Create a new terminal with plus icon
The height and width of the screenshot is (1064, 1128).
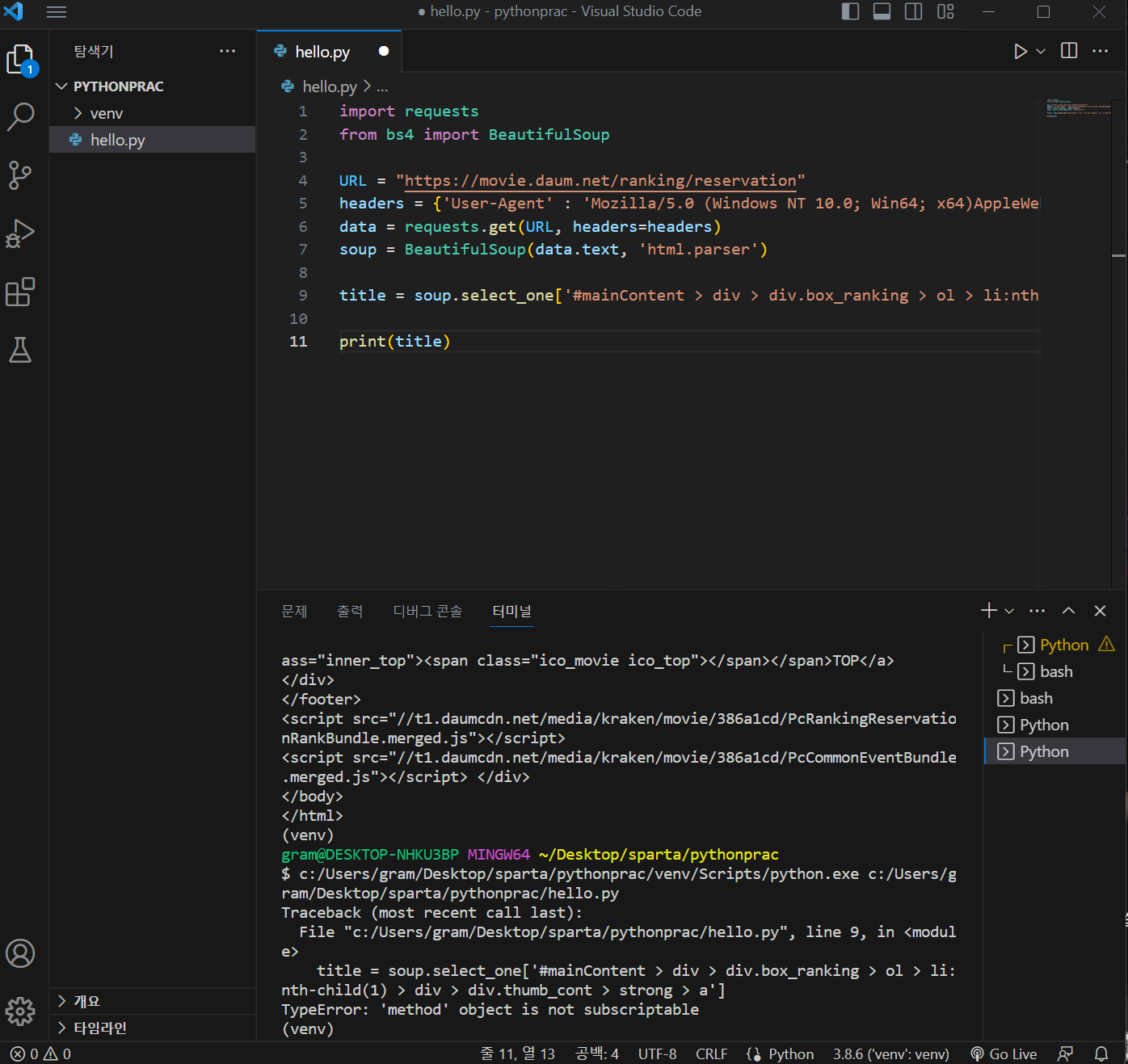tap(988, 611)
